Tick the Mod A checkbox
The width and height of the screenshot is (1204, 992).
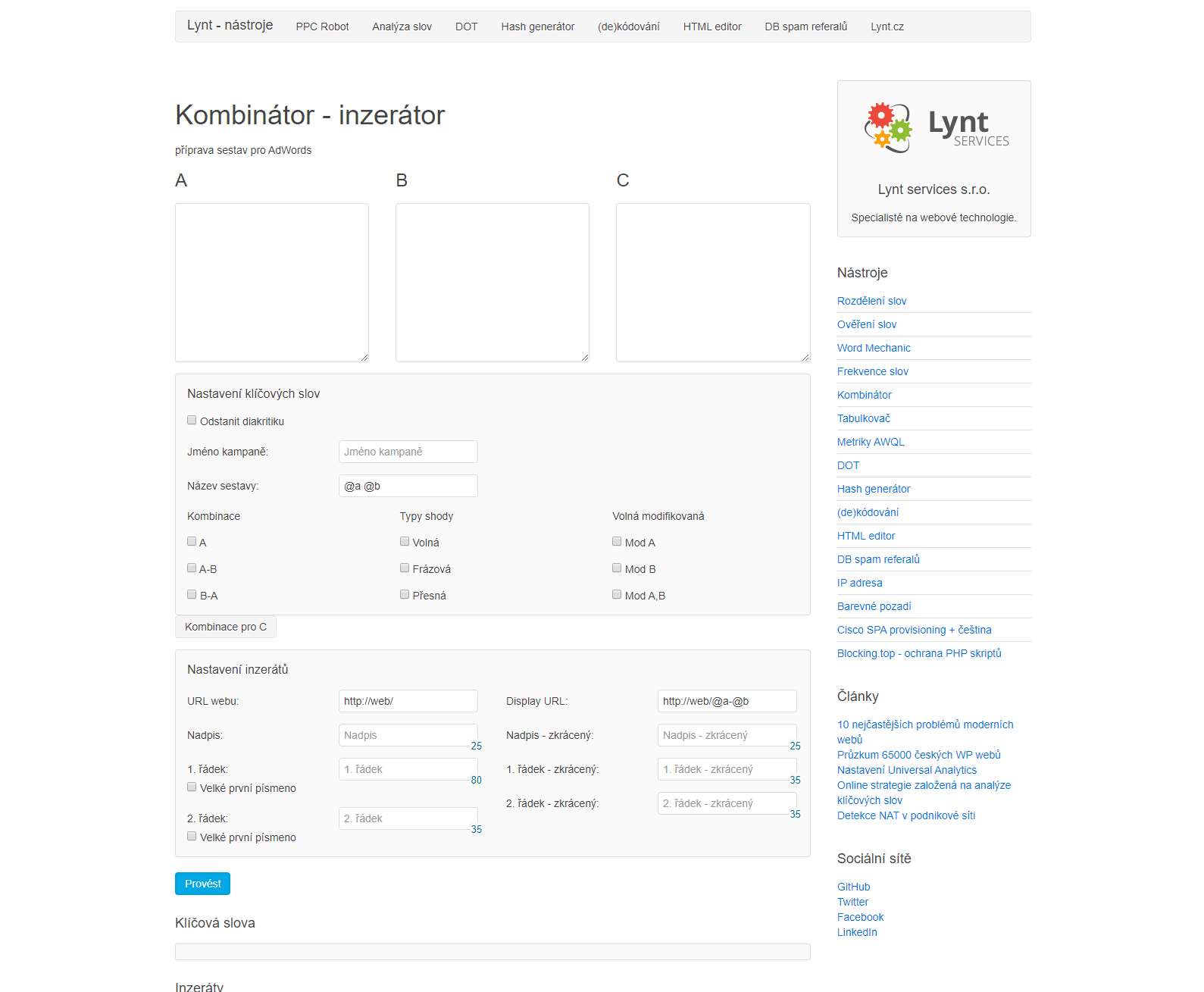tap(617, 541)
